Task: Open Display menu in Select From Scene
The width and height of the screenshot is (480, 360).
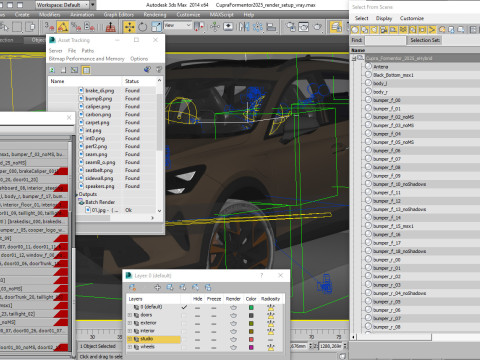Action: (384, 18)
